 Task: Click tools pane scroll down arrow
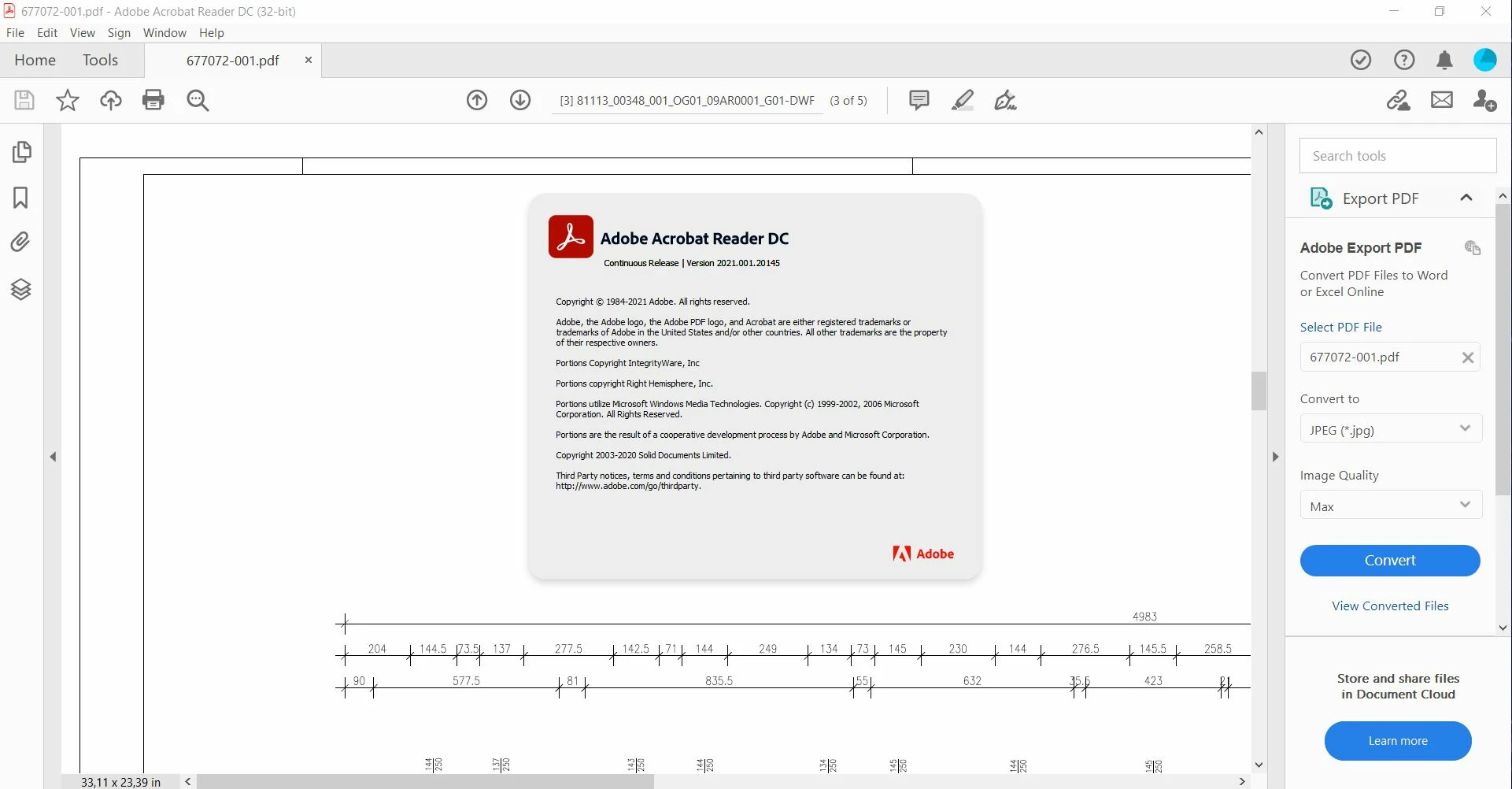click(x=1503, y=628)
